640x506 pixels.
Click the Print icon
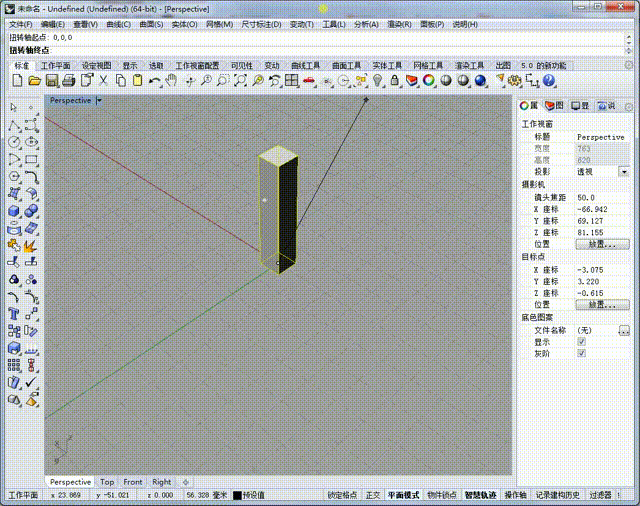[x=69, y=80]
